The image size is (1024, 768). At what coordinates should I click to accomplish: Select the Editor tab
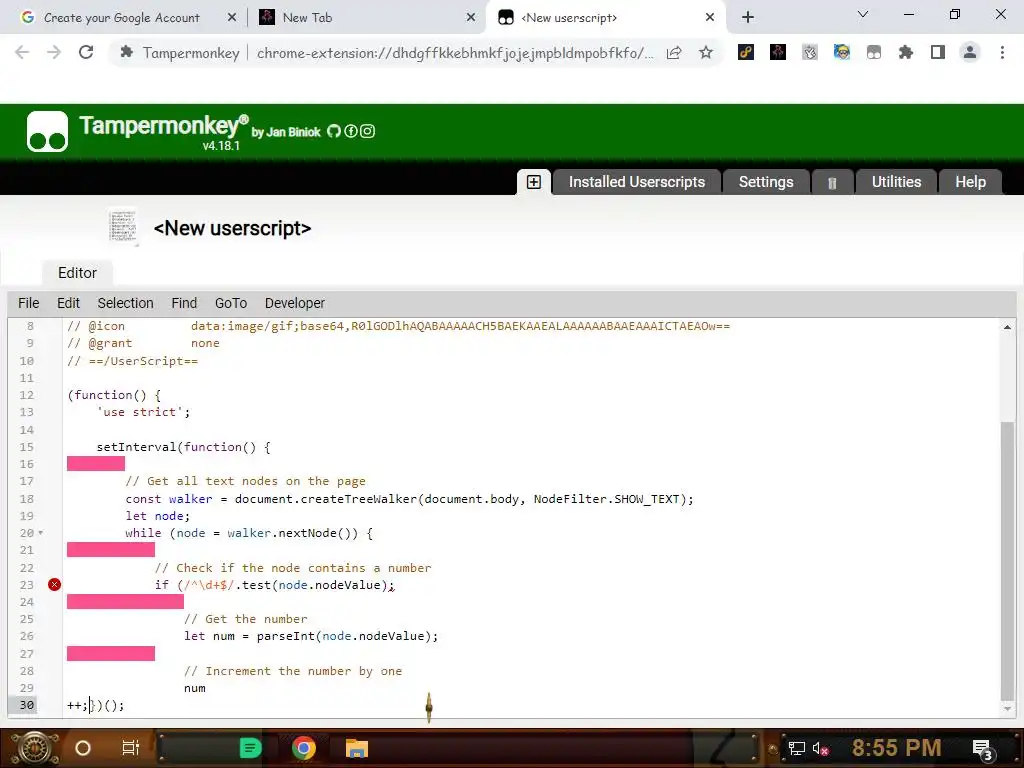click(x=77, y=273)
